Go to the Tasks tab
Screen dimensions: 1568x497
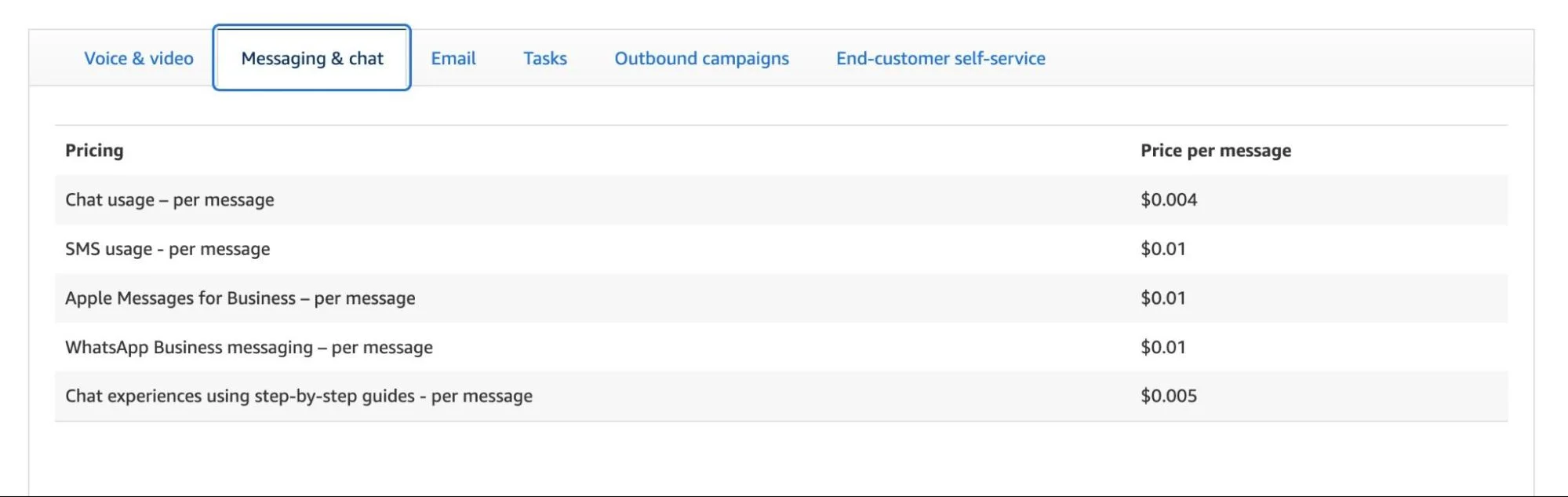pyautogui.click(x=545, y=59)
